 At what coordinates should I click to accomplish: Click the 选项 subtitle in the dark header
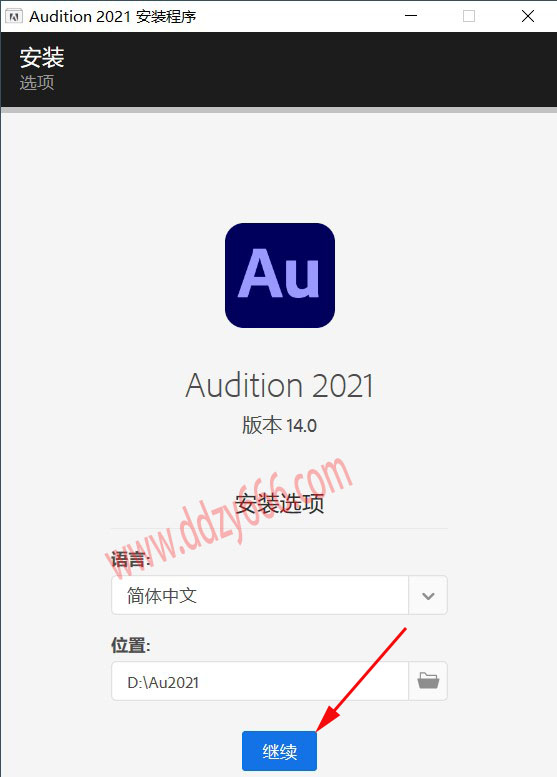tap(37, 82)
